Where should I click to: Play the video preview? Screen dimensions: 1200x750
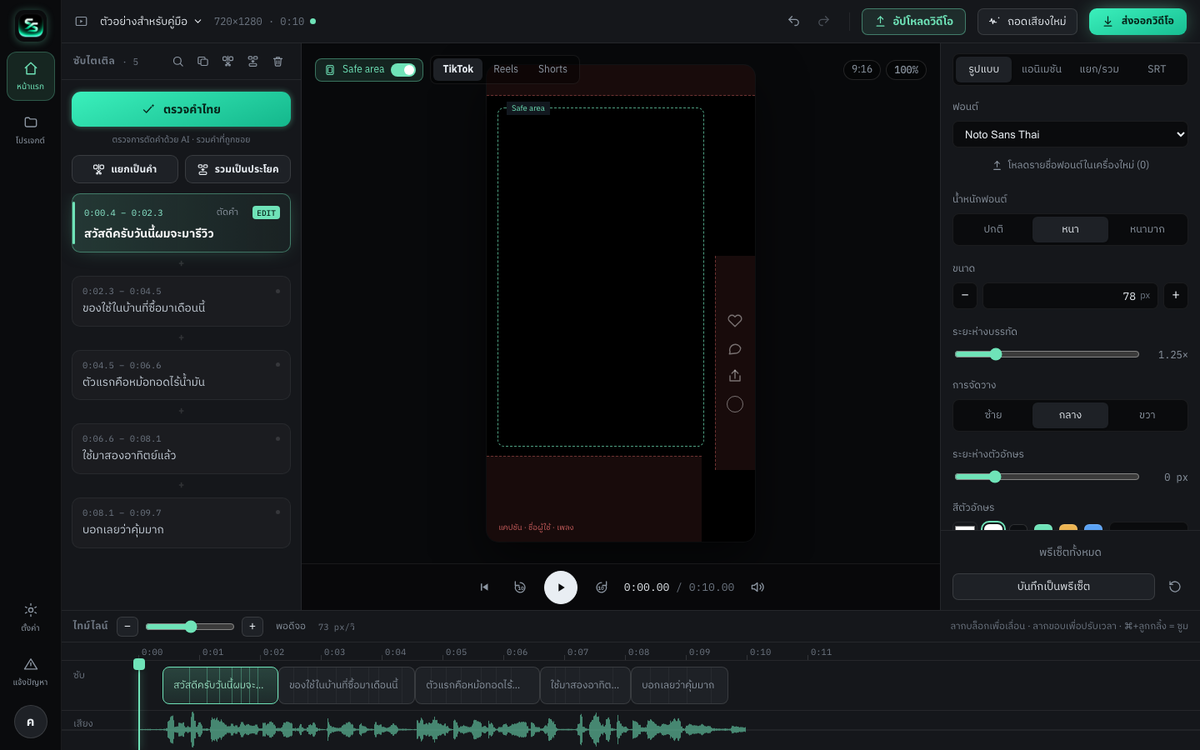(561, 587)
